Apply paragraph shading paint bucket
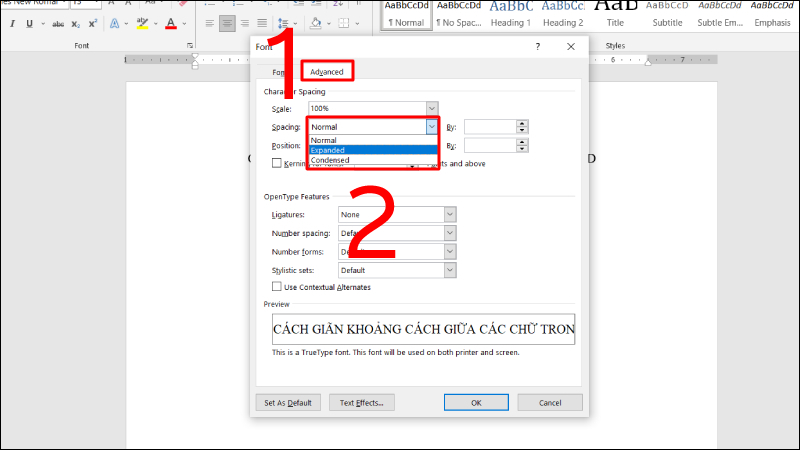Screen dimensions: 800x450 (316, 23)
